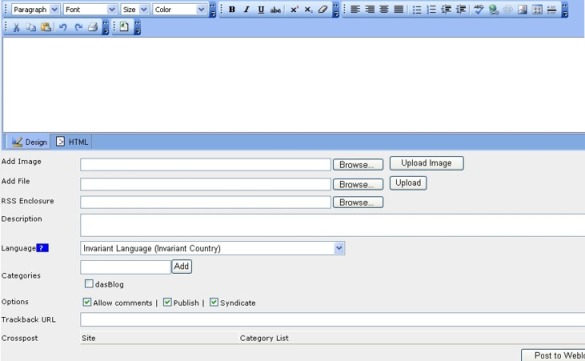This screenshot has height=361, width=585.
Task: Open the Language help question mark
Action: point(43,248)
